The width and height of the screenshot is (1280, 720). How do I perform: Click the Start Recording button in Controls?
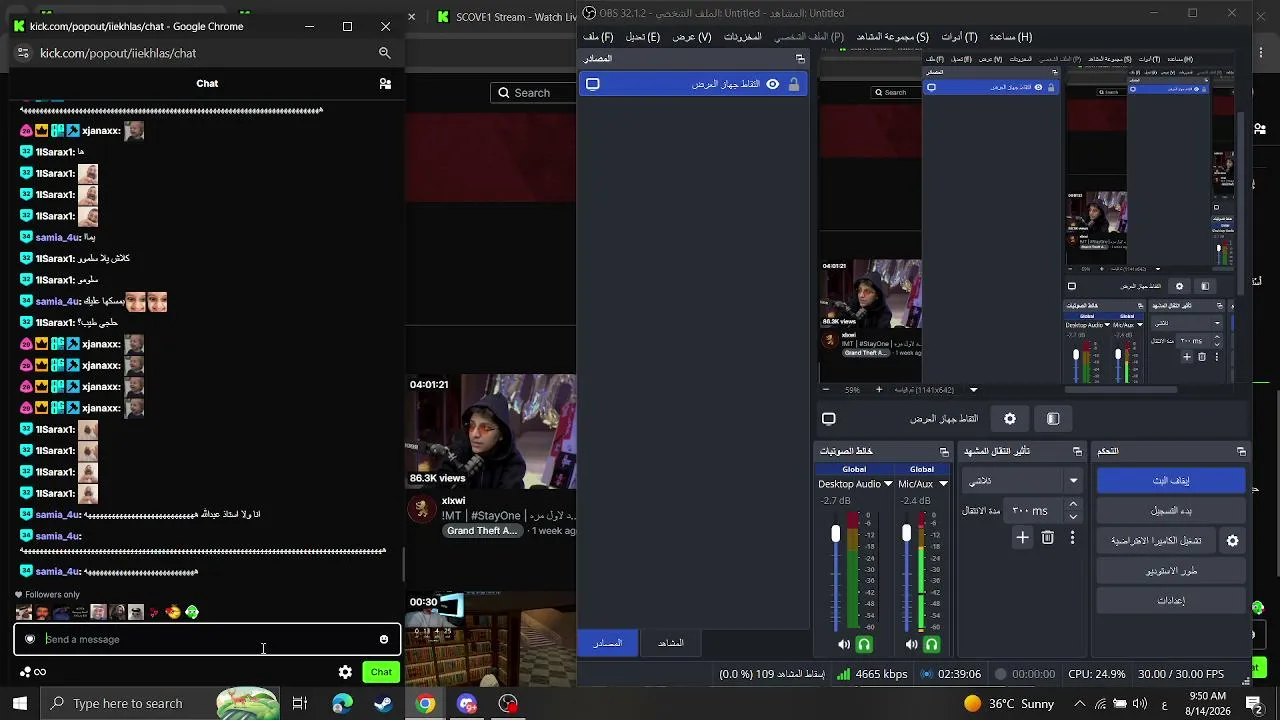(1171, 511)
